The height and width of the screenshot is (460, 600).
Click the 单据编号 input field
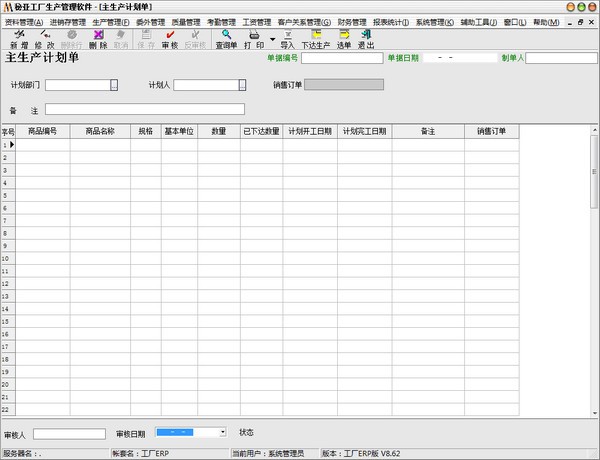(342, 58)
